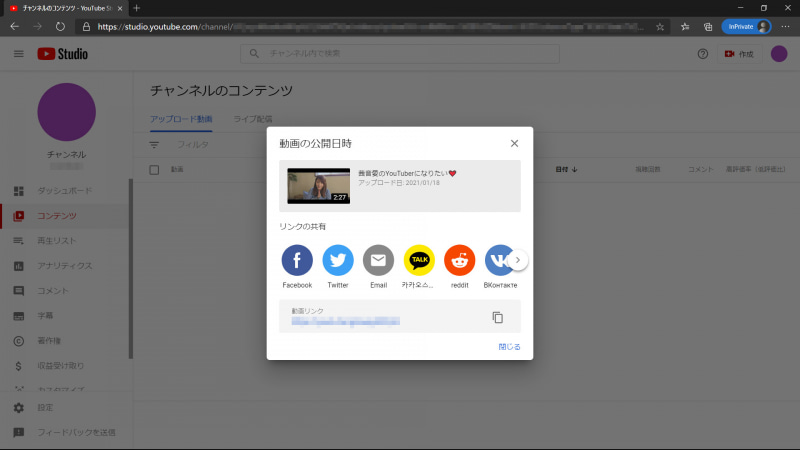Switch to ライブ配信 tab

[253, 119]
